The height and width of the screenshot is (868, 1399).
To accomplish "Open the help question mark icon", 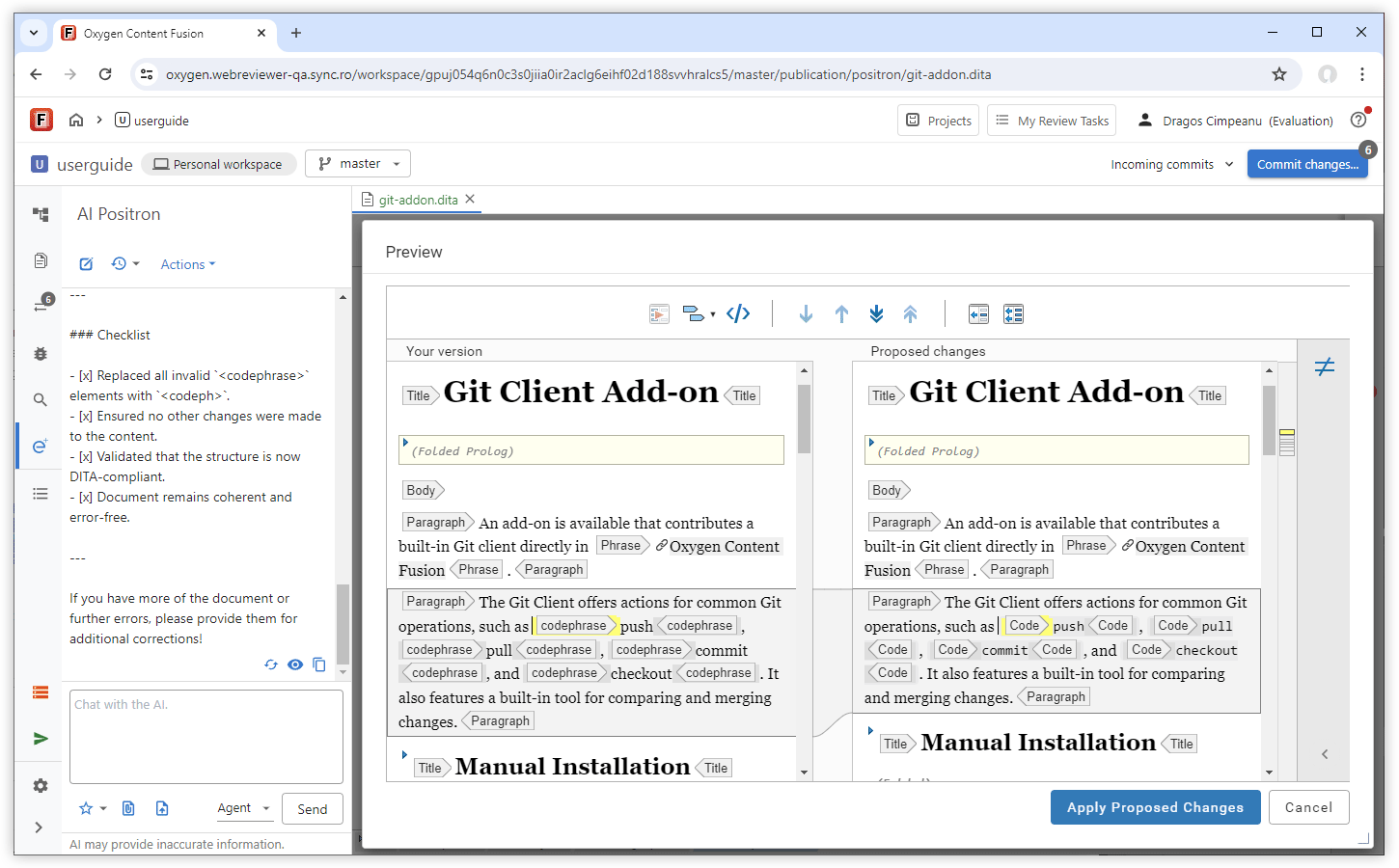I will coord(1358,121).
